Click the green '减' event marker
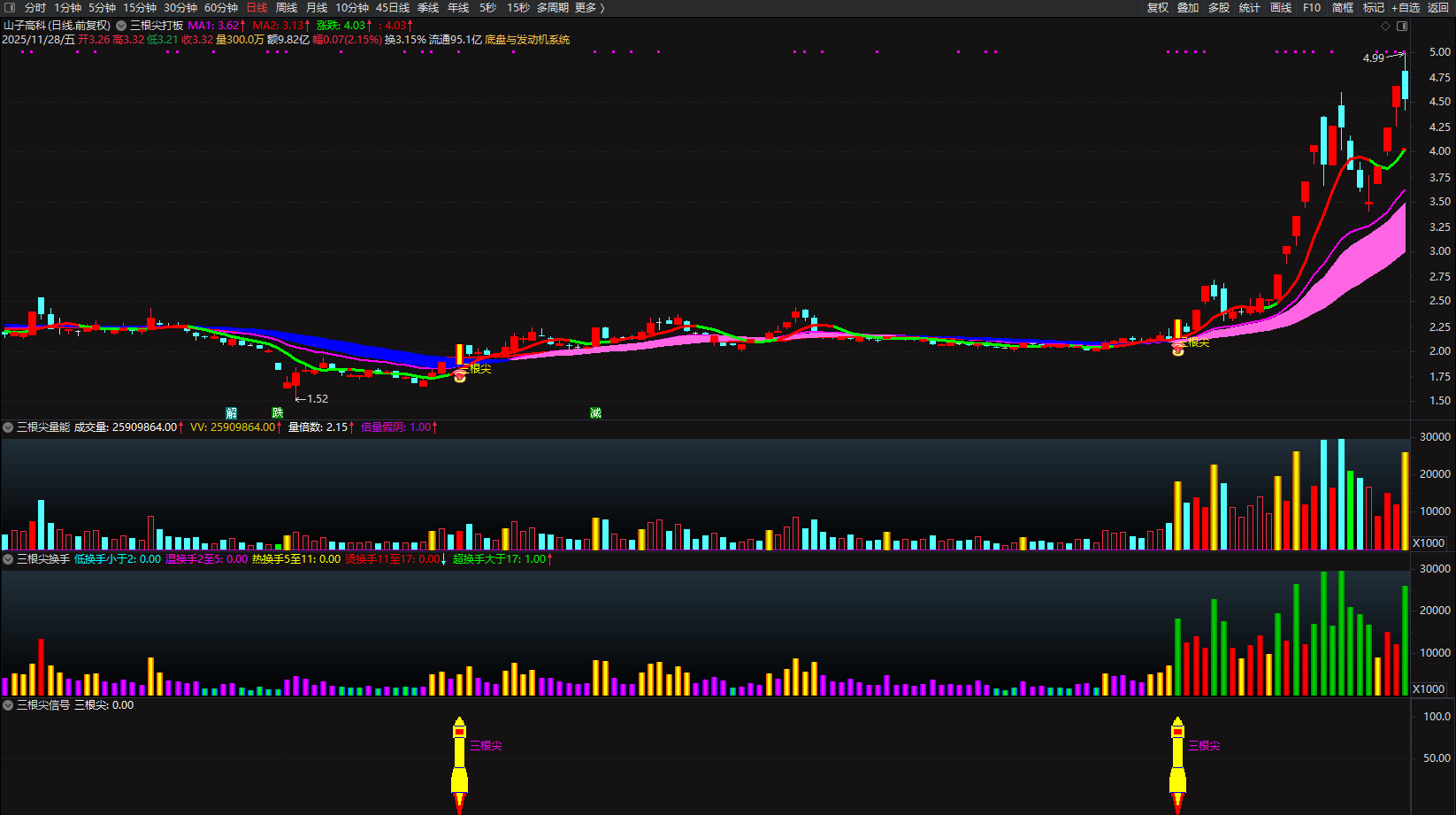This screenshot has height=815, width=1456. click(x=595, y=413)
